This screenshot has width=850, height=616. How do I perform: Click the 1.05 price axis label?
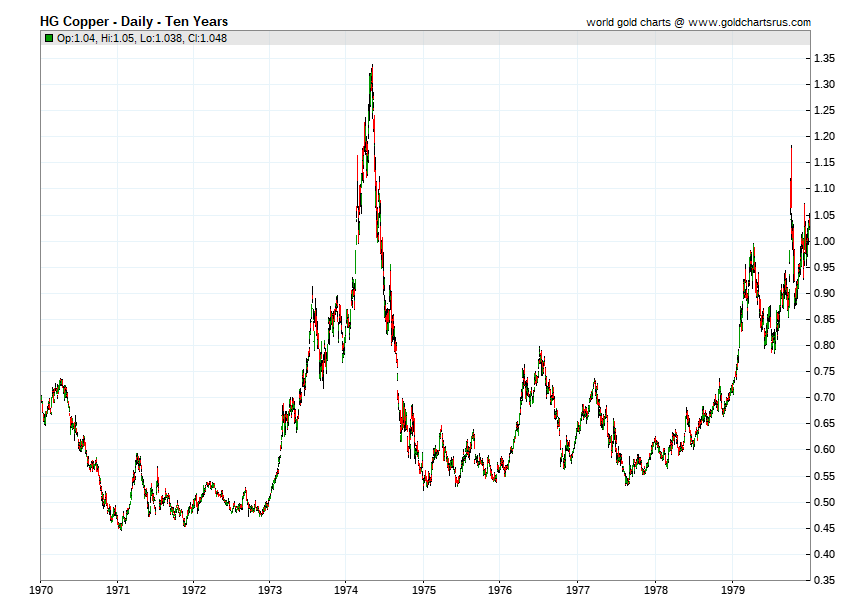[825, 215]
